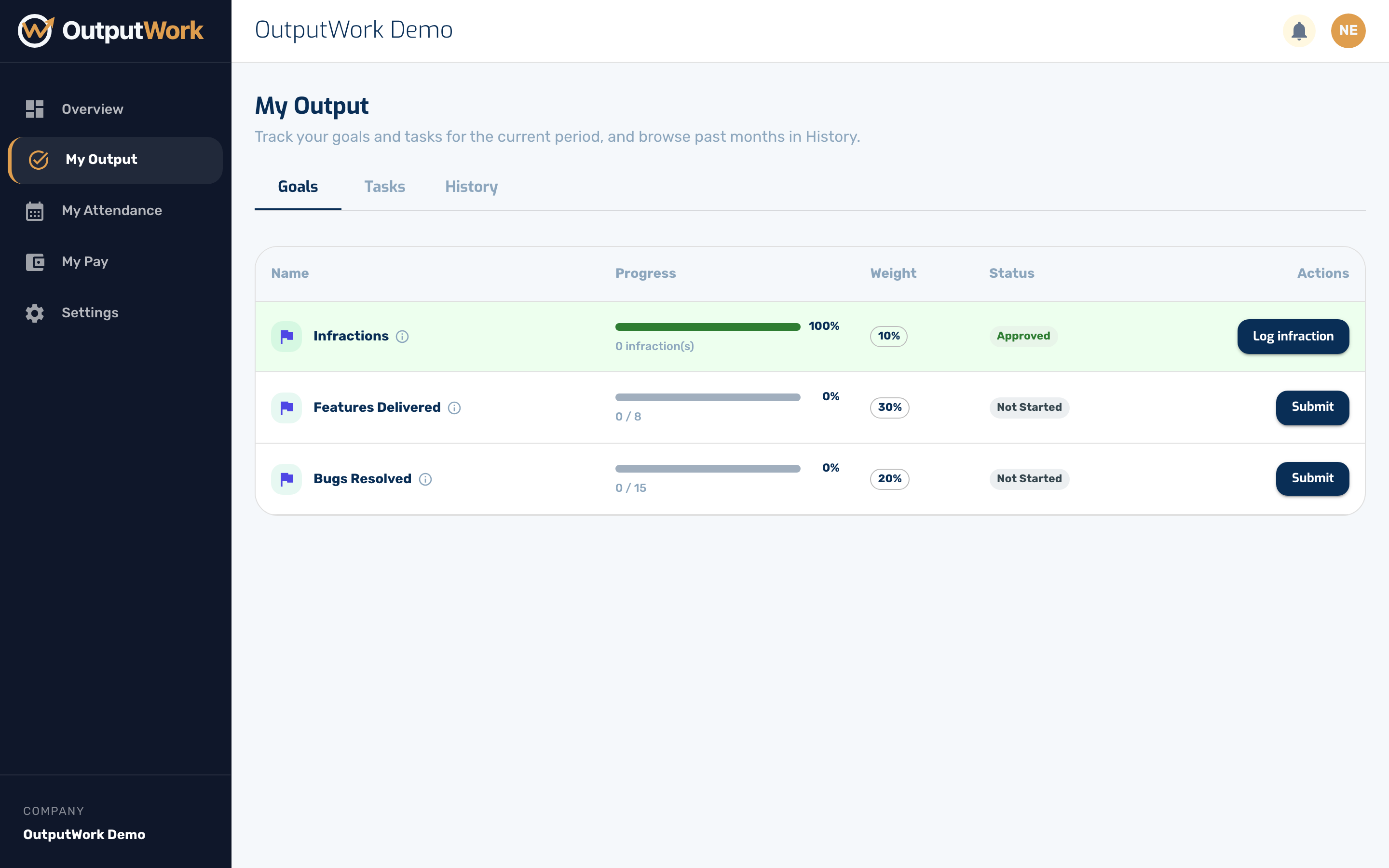Click the My Output checkmark icon
The width and height of the screenshot is (1389, 868).
[x=39, y=160]
